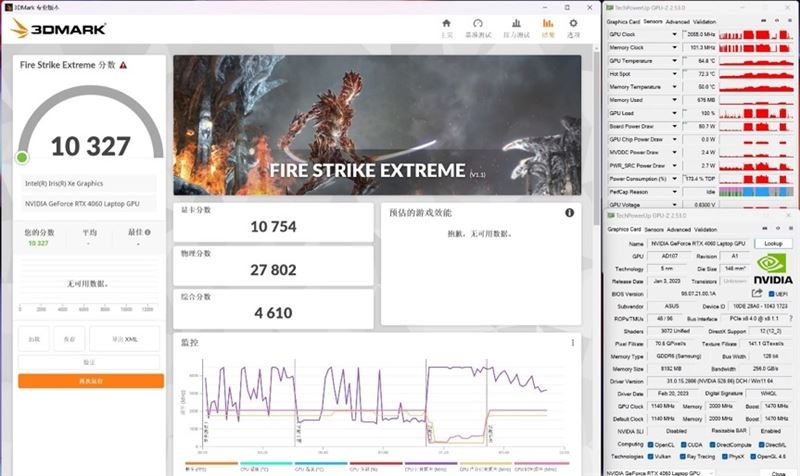The width and height of the screenshot is (800, 476).
Task: Toggle the PhysX checkbox
Action: (724, 457)
